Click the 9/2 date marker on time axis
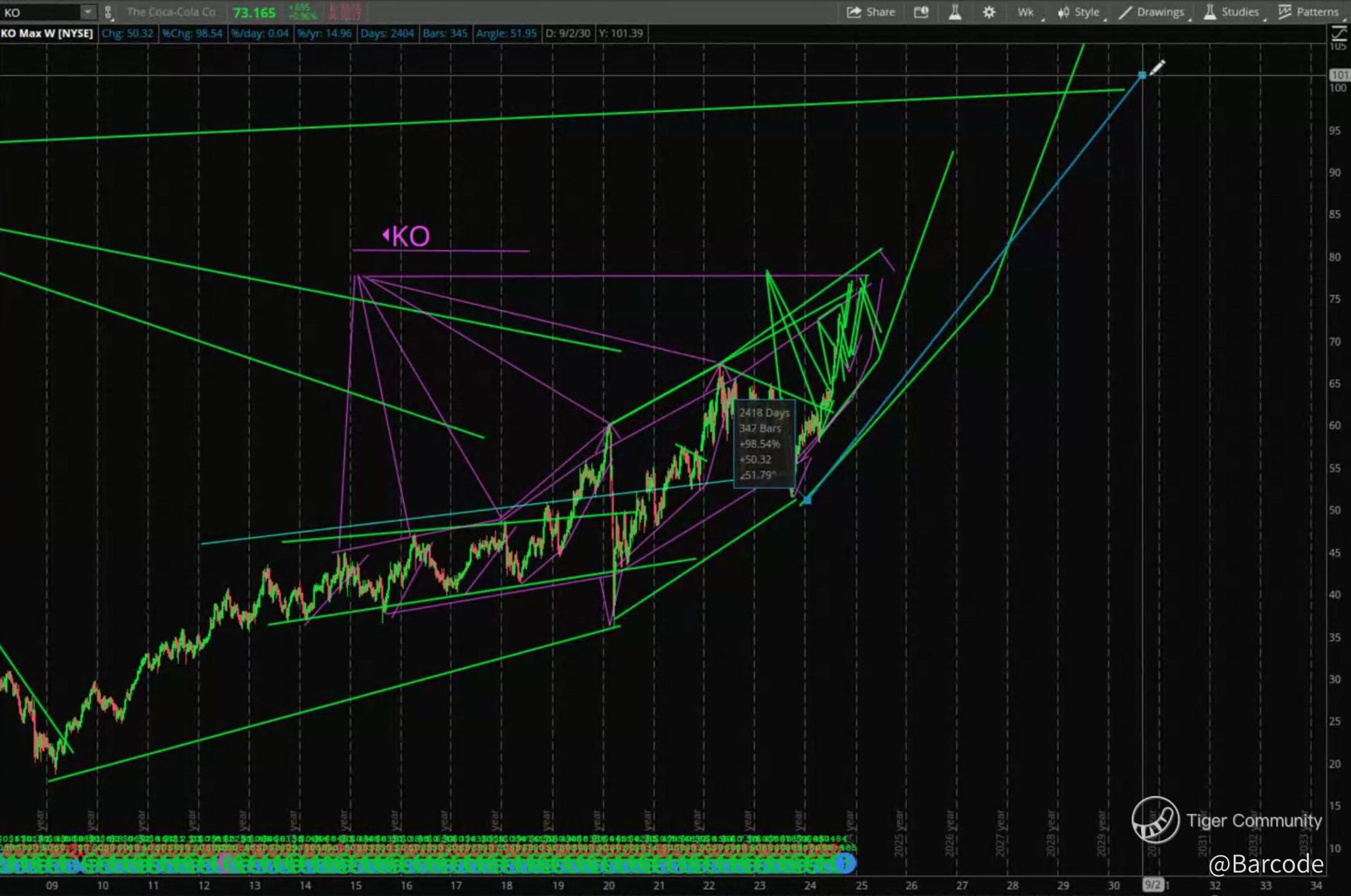1351x896 pixels. point(1153,885)
